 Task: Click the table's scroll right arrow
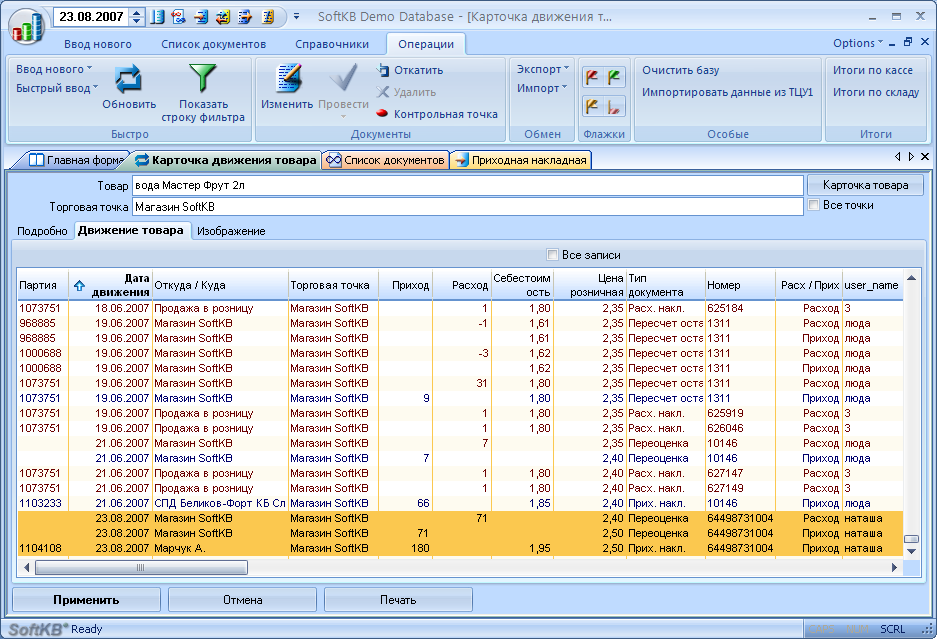pyautogui.click(x=895, y=567)
